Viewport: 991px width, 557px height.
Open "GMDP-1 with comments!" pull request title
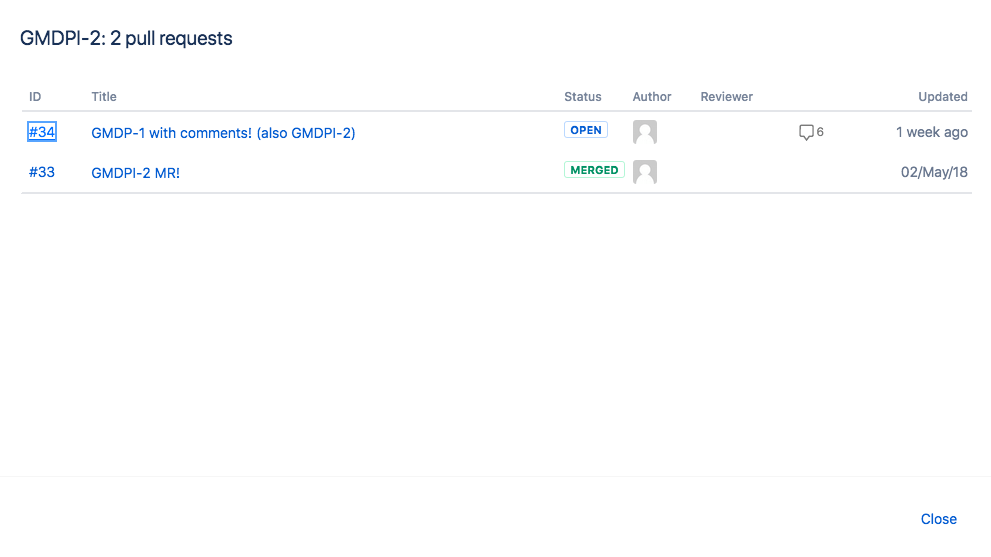(x=223, y=133)
